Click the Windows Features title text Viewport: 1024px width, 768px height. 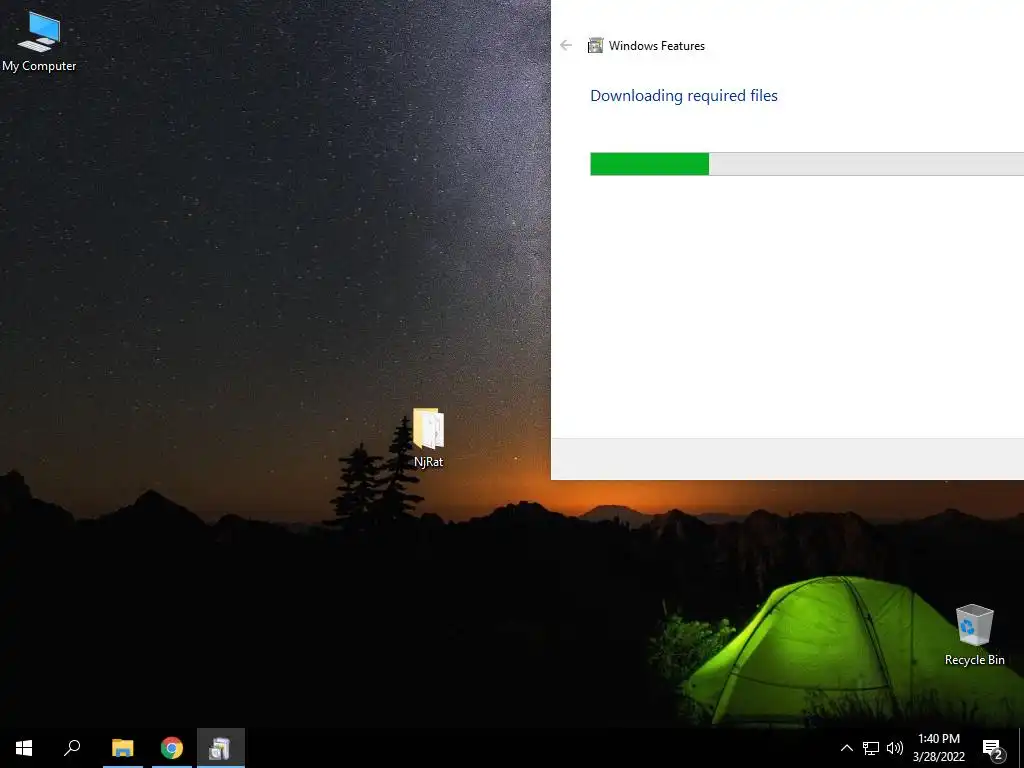[x=656, y=46]
